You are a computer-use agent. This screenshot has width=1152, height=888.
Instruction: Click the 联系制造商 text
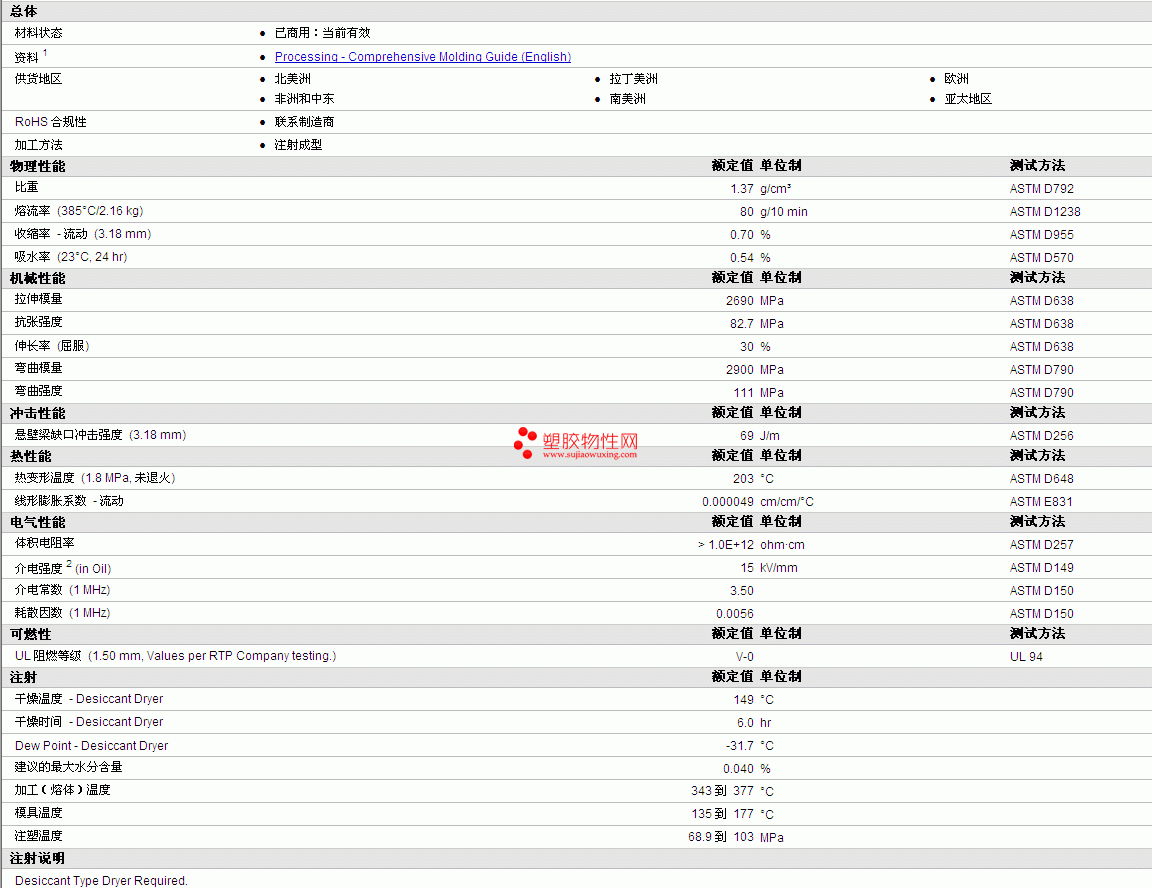(x=304, y=122)
